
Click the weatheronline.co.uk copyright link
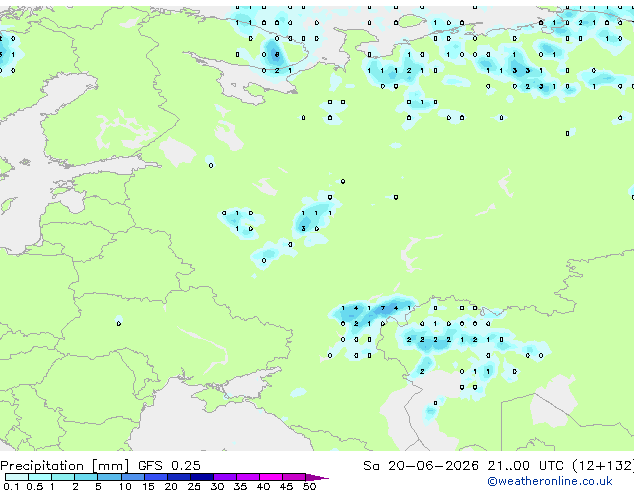(550, 481)
